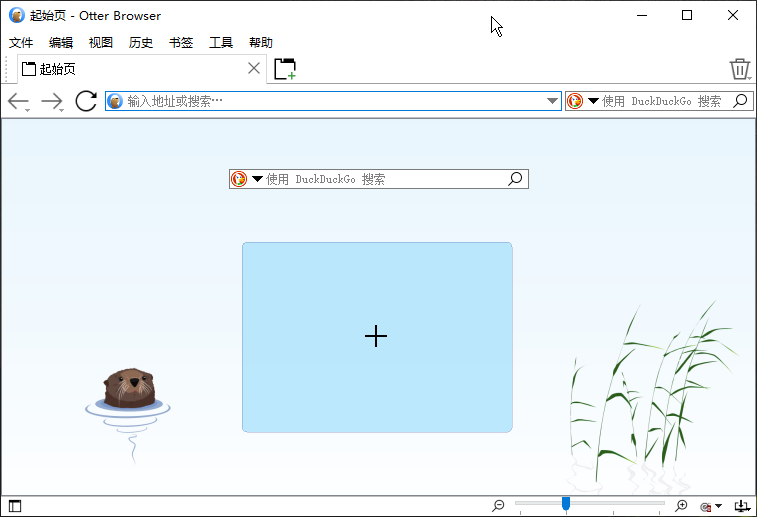Open the 文件 menu
Screen dimensions: 757x517
[21, 42]
